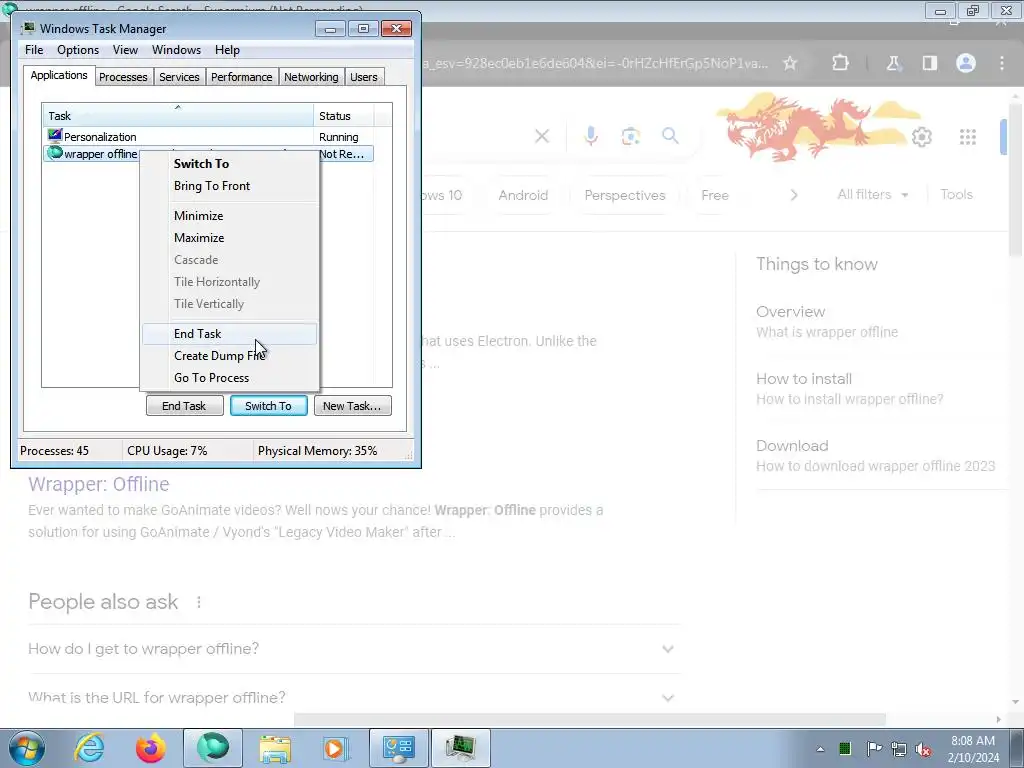
Task: Open the Google apps grid icon
Action: coord(968,137)
